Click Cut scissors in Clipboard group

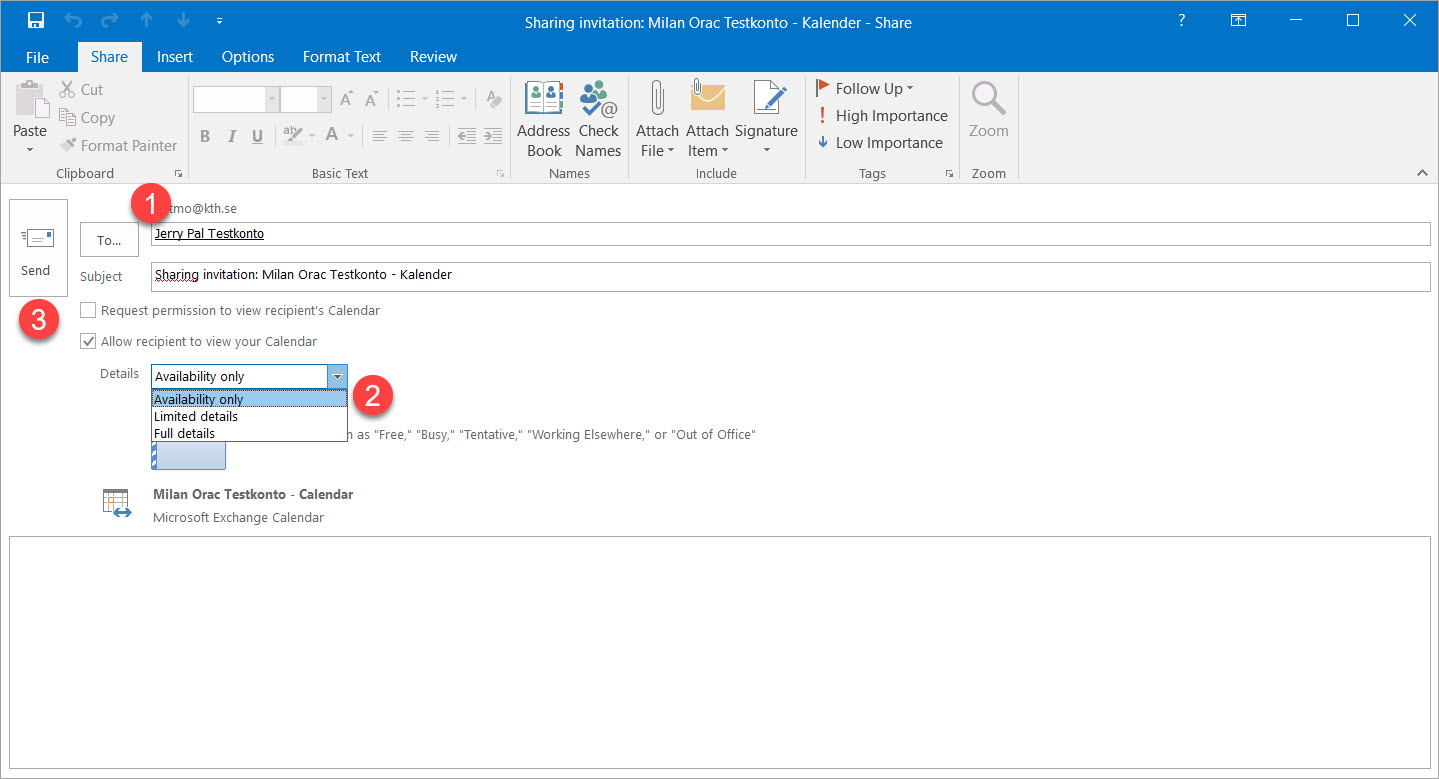81,90
